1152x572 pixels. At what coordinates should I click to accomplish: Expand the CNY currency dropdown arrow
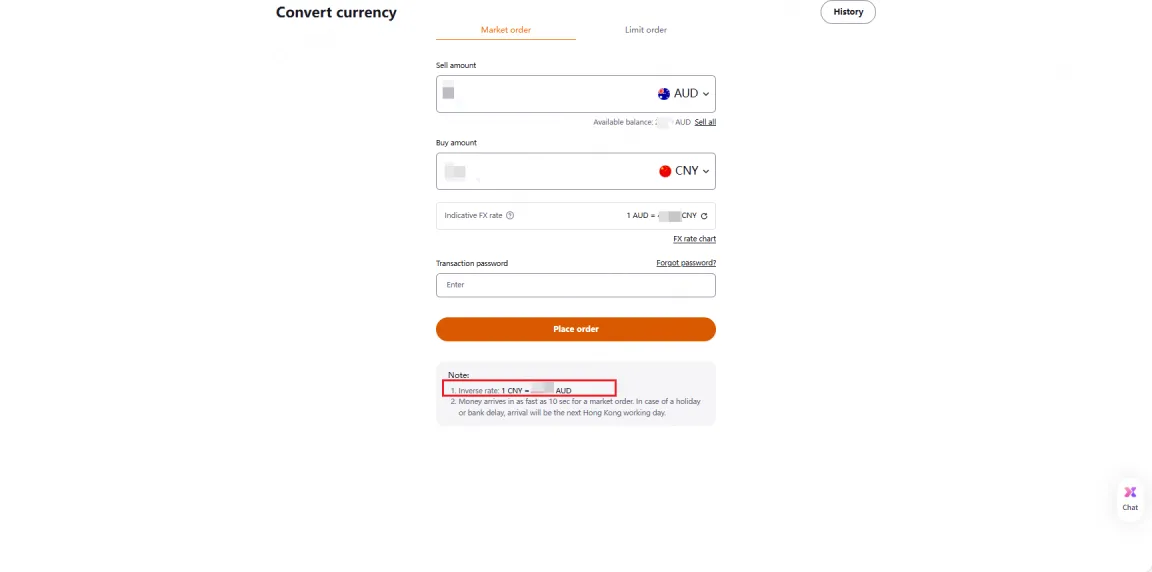click(706, 171)
